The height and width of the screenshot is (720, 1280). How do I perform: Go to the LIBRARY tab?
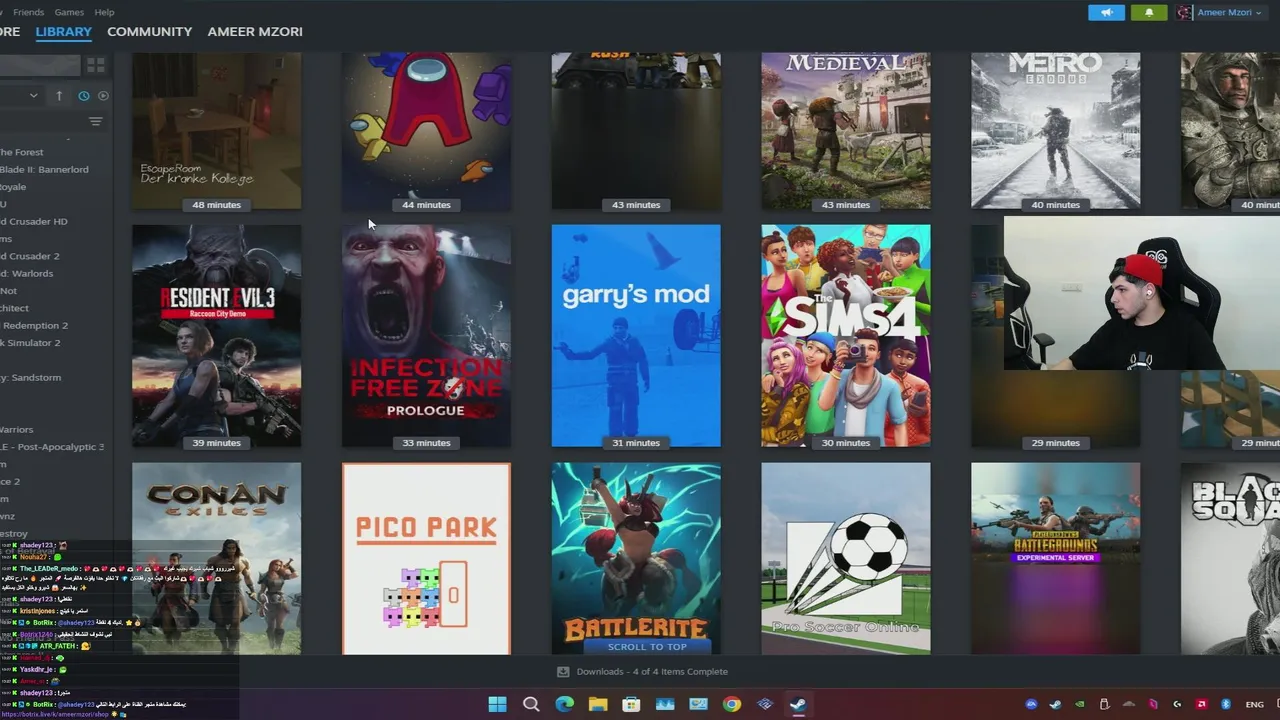click(x=63, y=31)
